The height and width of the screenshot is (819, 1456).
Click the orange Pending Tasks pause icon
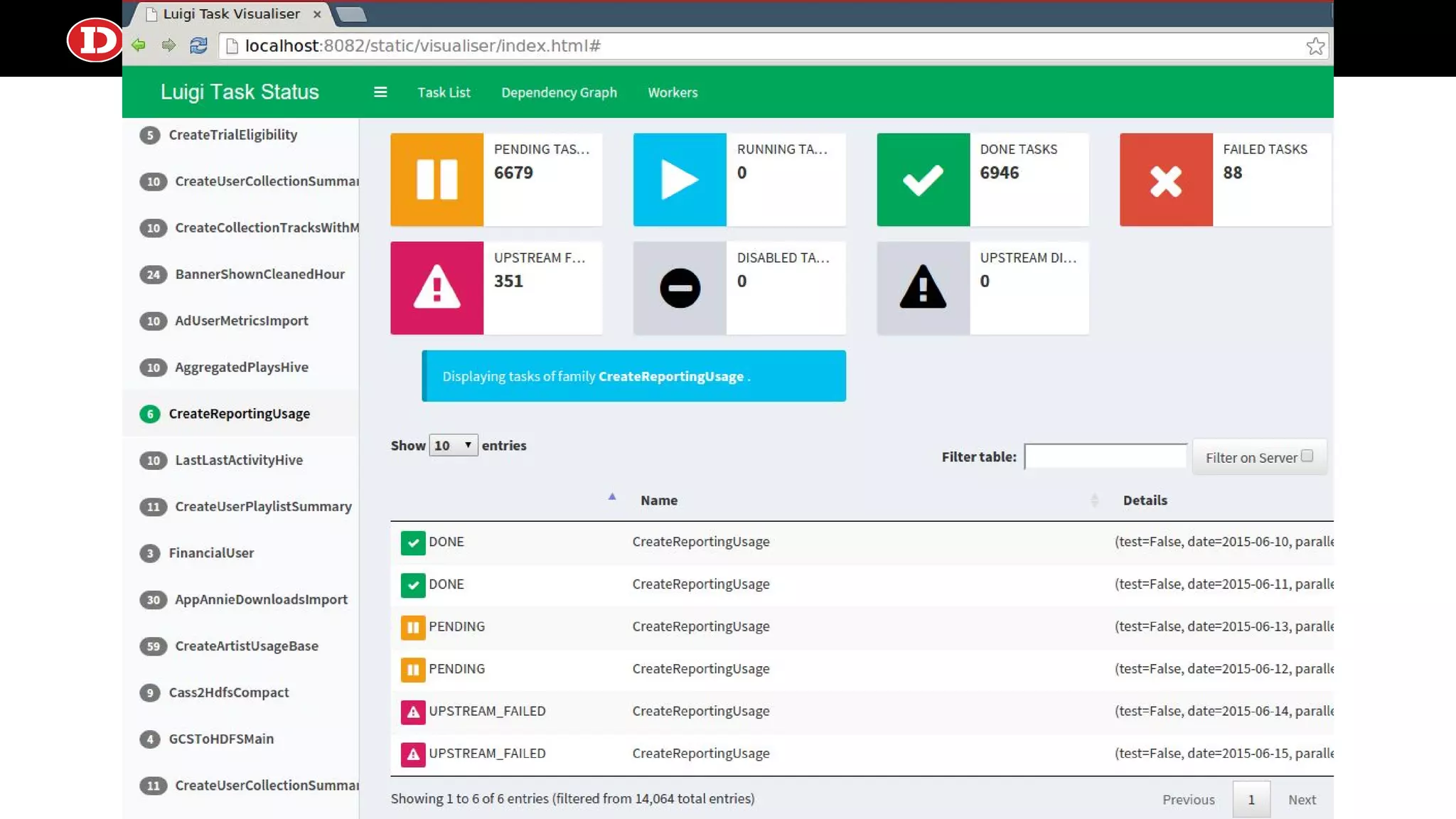tap(437, 179)
